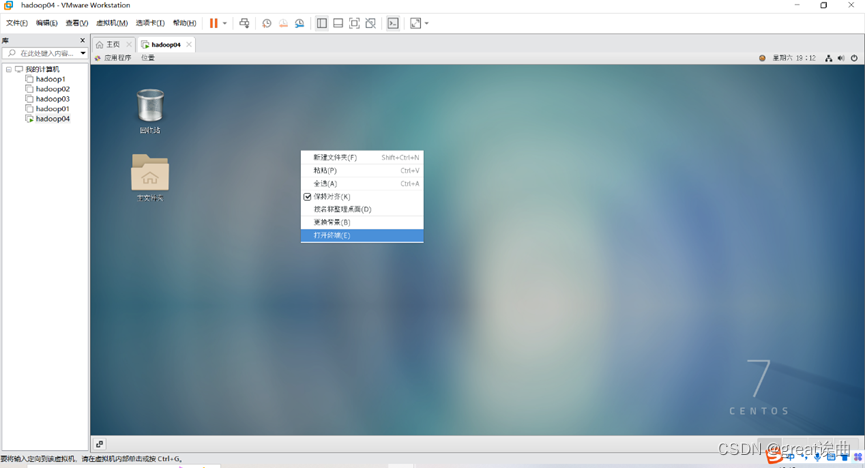Click the power icon in CentOS panel
The width and height of the screenshot is (865, 468).
point(854,58)
